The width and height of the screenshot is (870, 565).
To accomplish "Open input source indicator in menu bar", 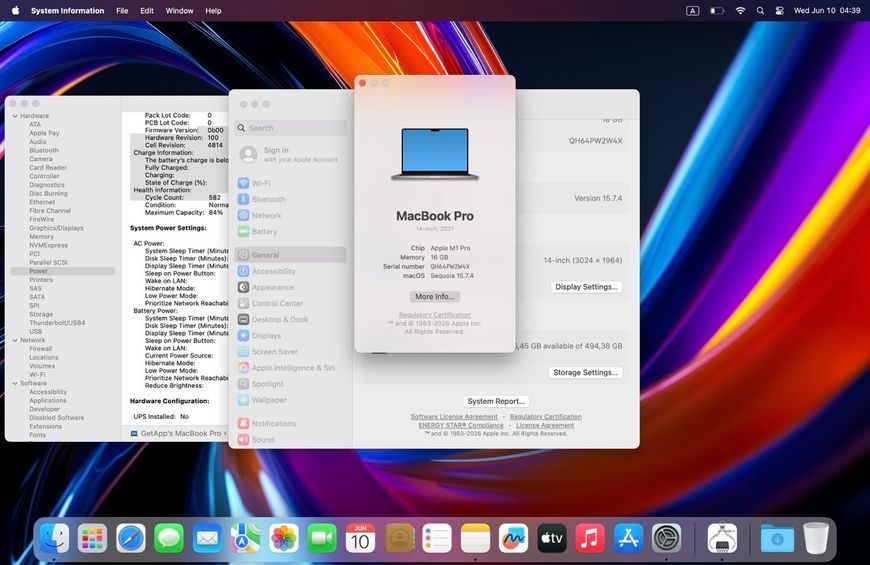I will click(692, 11).
